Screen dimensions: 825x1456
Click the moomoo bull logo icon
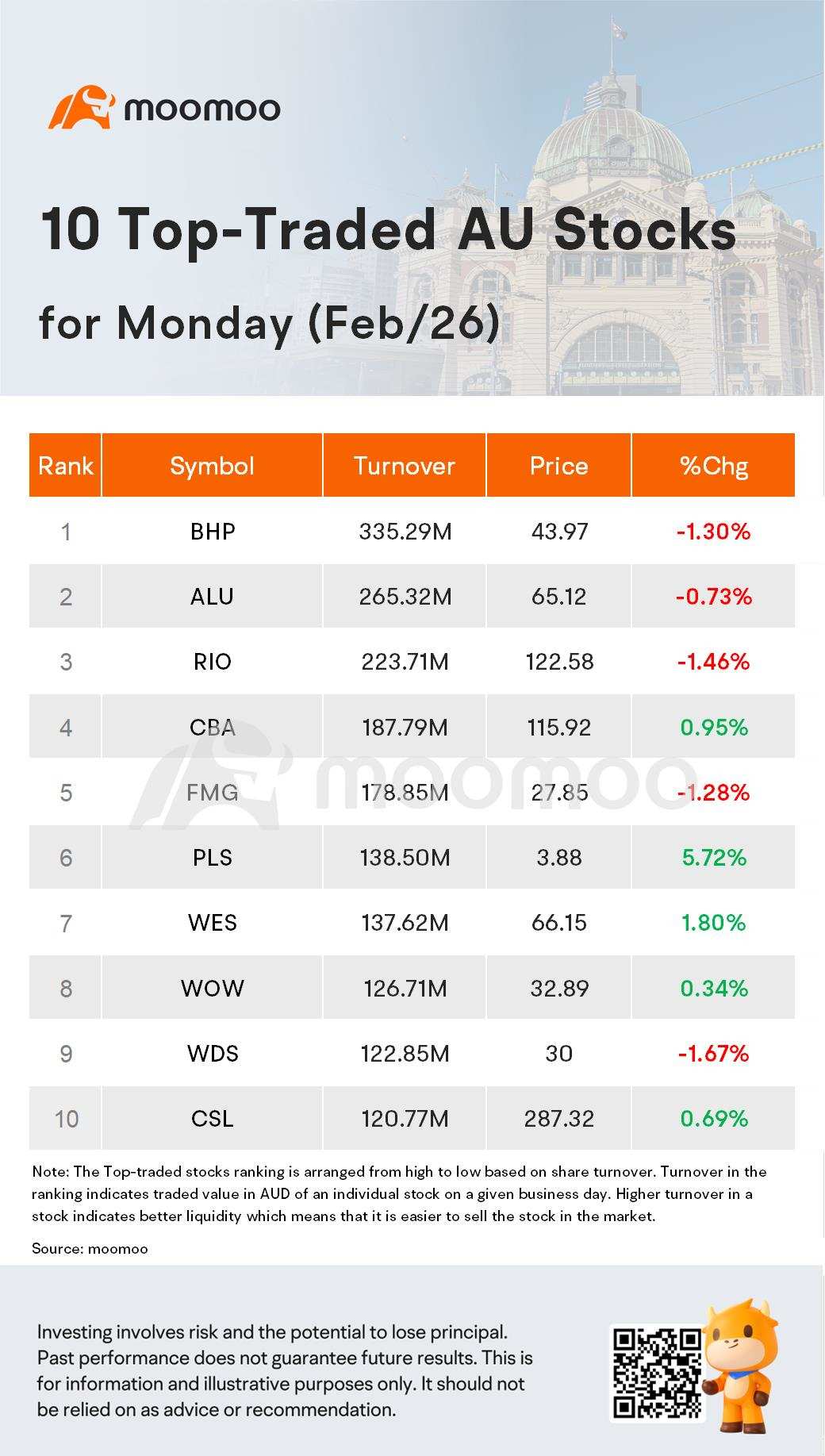pos(82,107)
